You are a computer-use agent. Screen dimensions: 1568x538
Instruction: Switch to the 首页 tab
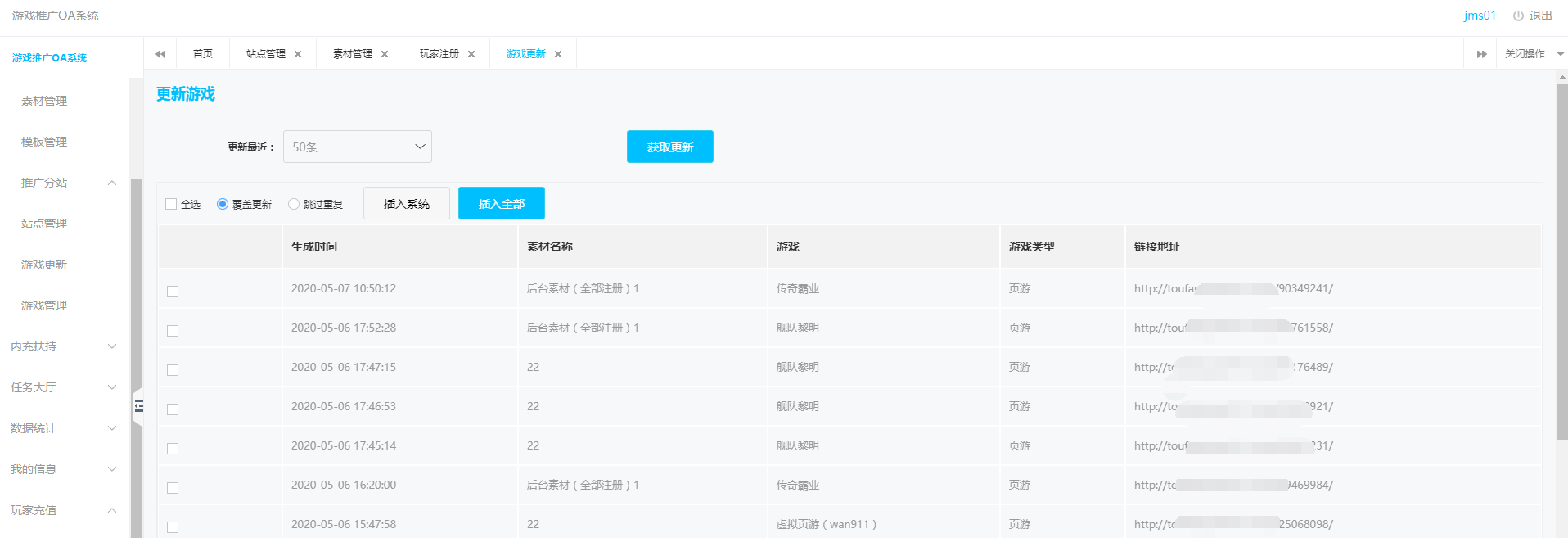point(202,54)
